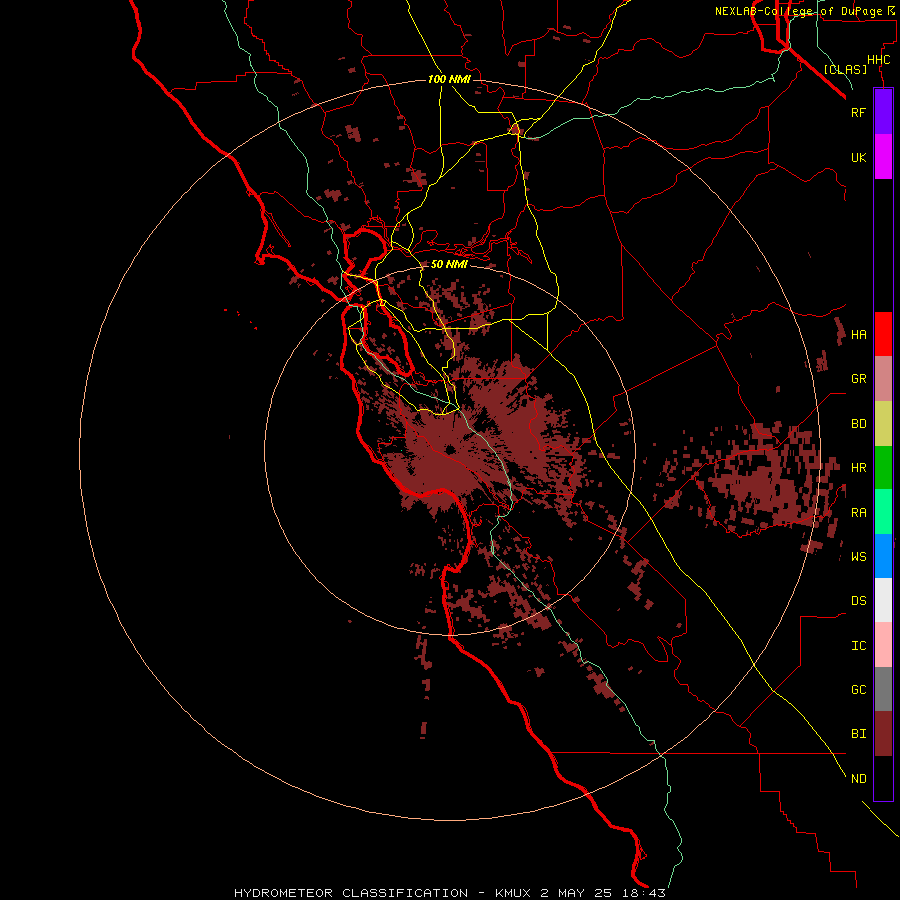The height and width of the screenshot is (900, 900).
Task: Click the RF legend label
Action: [x=859, y=112]
